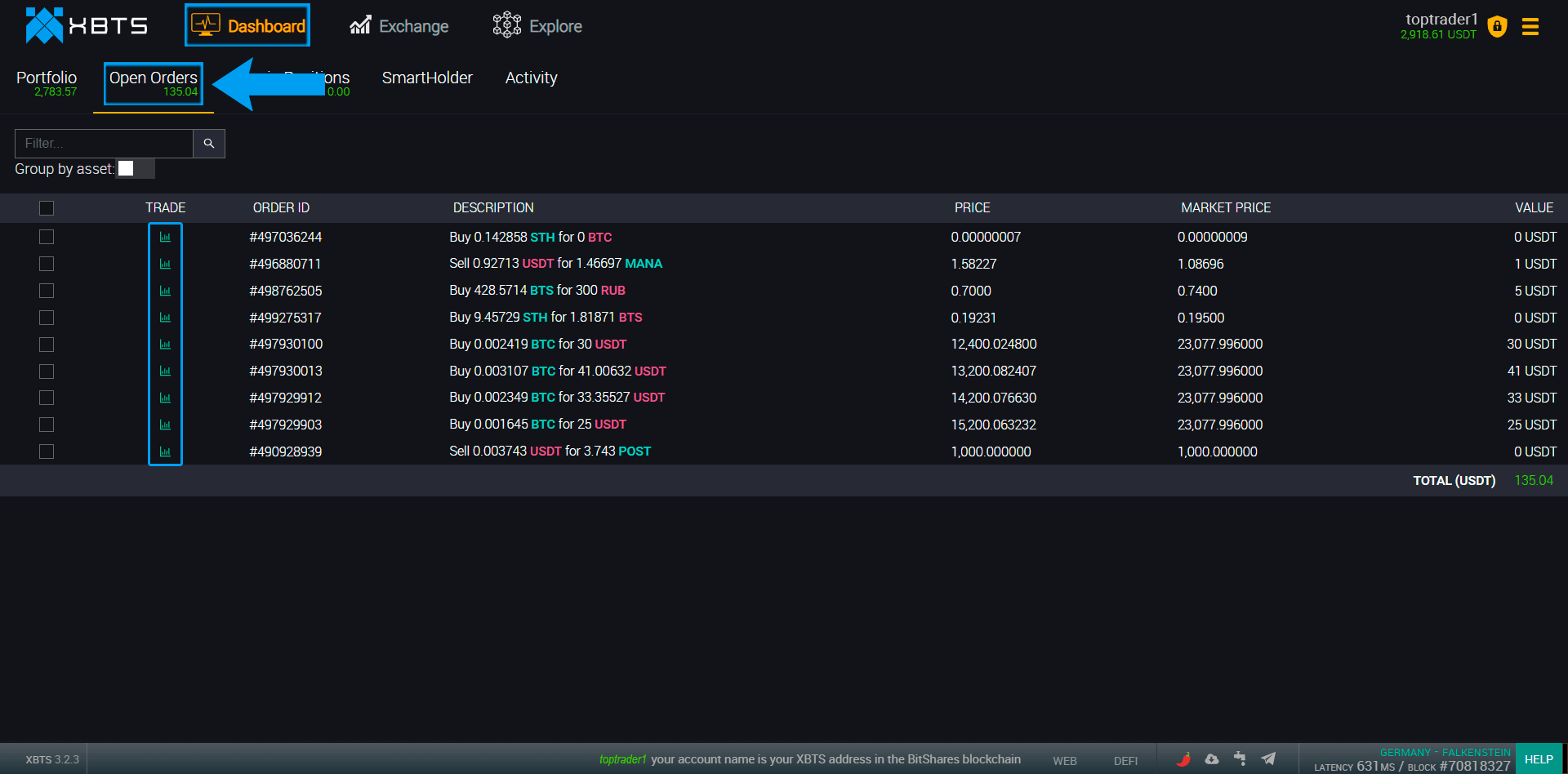Open trade chart for order #499275317
Viewport: 1568px width, 774px height.
165,318
